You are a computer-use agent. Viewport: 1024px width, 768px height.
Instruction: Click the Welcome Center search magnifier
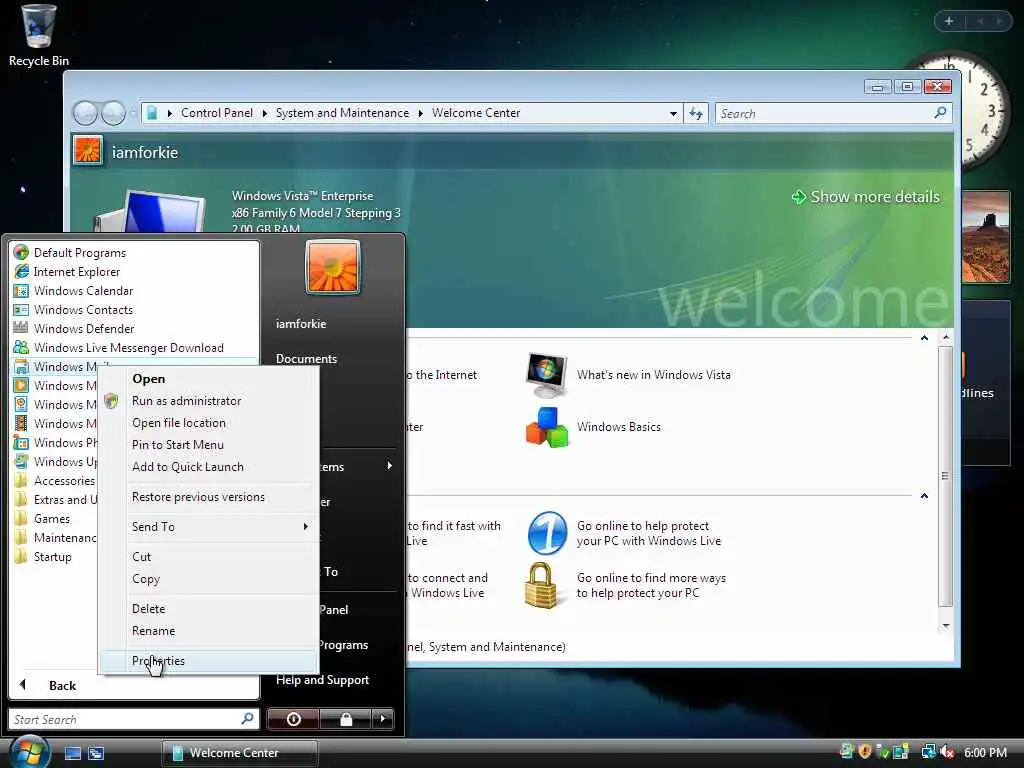coord(940,113)
